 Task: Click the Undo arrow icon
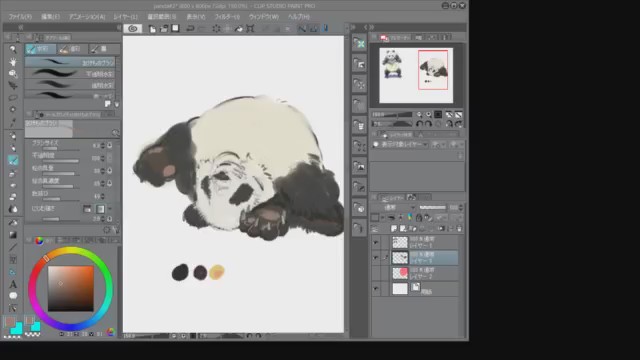click(x=190, y=29)
